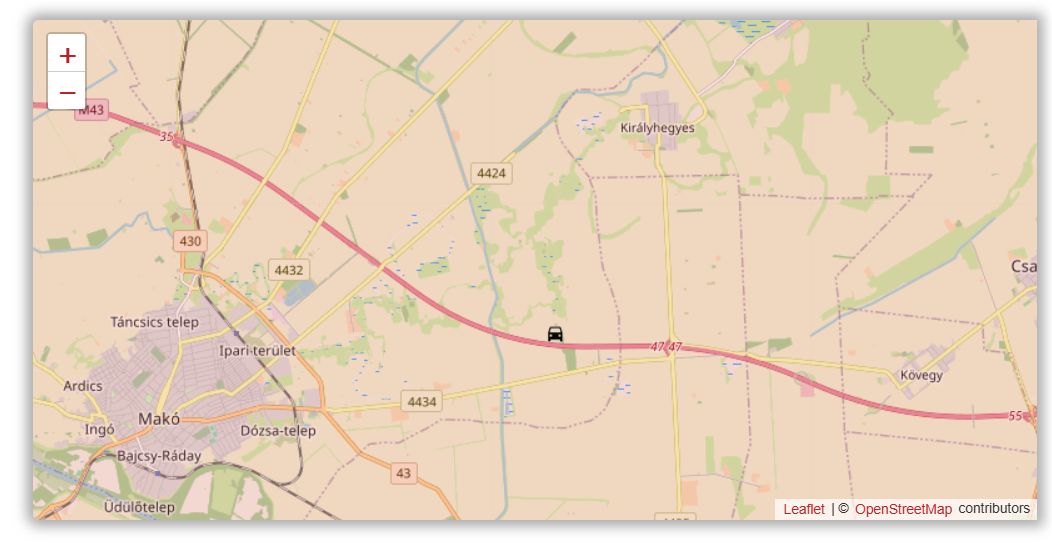Viewport: 1052px width, 547px height.
Task: Click the 4432 road shield
Action: pyautogui.click(x=288, y=270)
